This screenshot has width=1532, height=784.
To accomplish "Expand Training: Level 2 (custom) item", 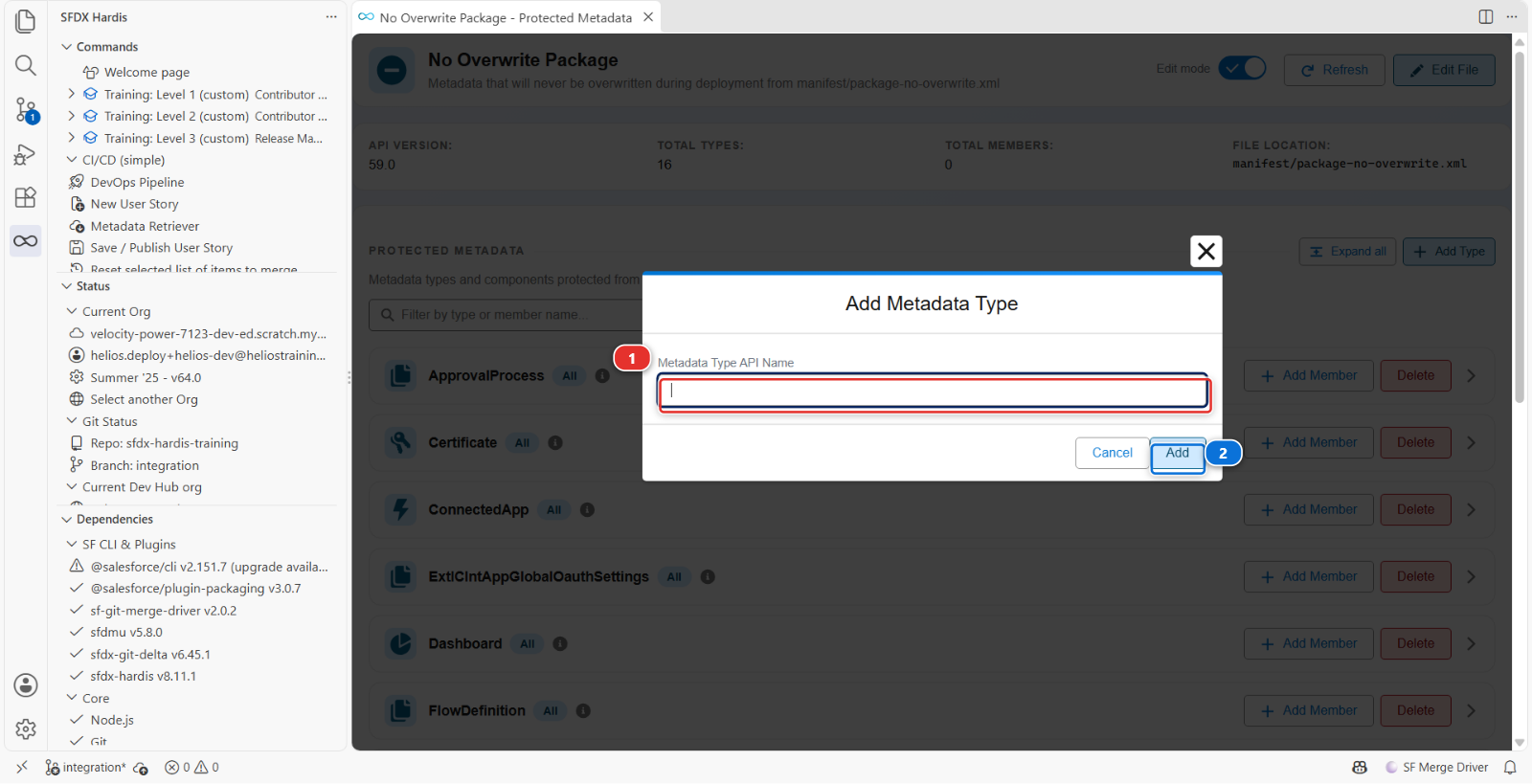I will tap(72, 116).
